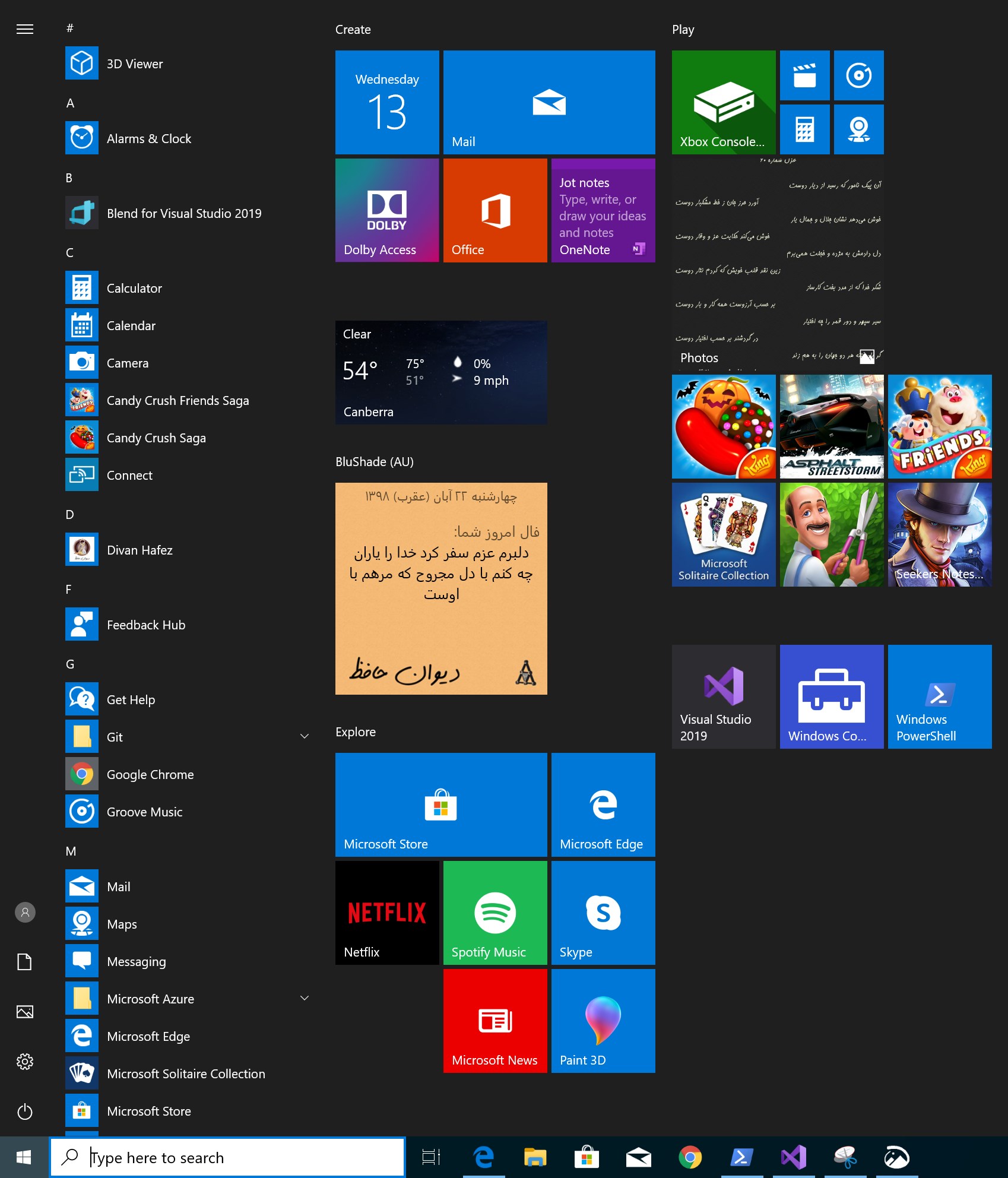
Task: Open the Microsoft Store tile in Explore
Action: 441,805
